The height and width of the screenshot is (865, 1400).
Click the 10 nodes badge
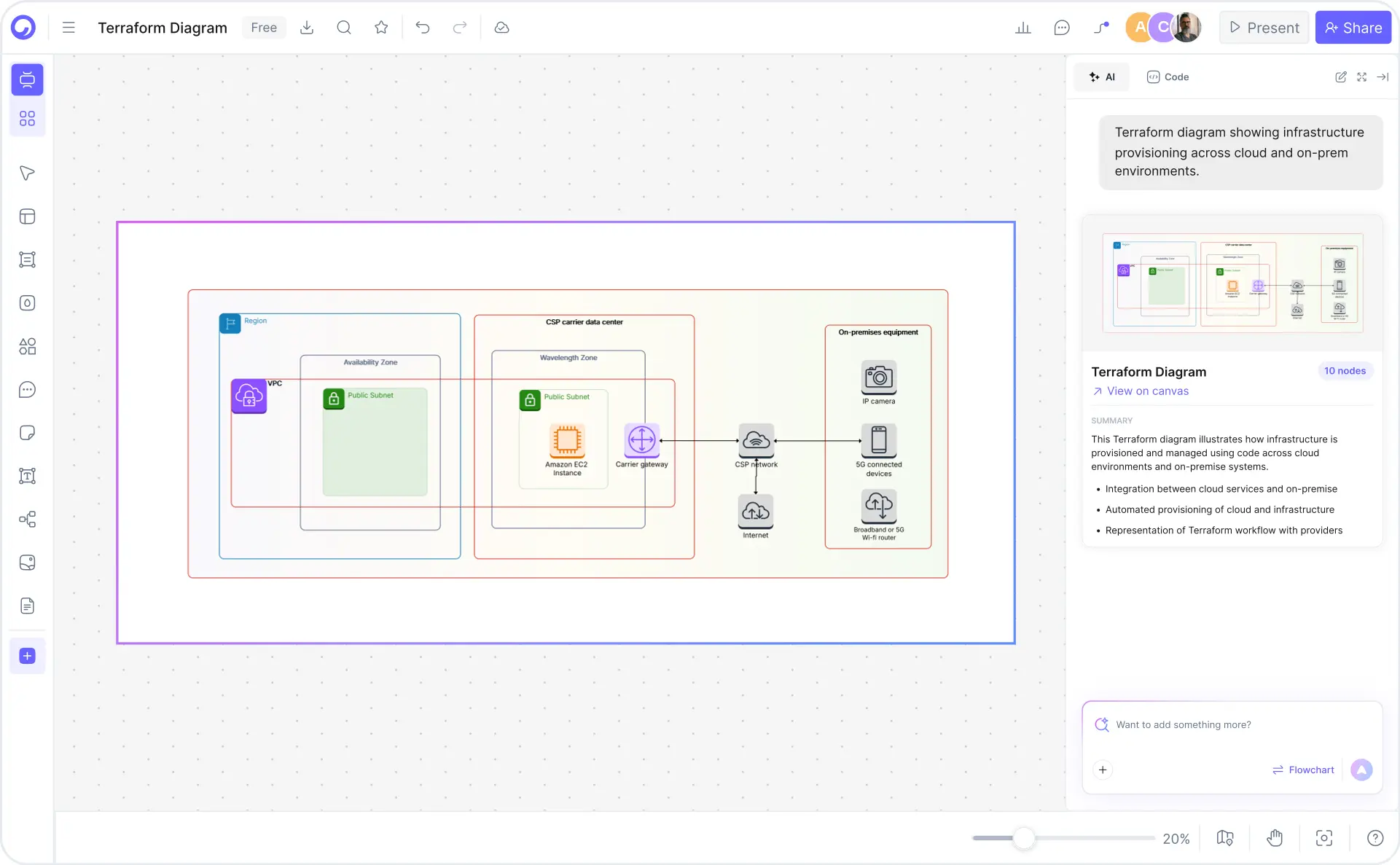(1345, 371)
